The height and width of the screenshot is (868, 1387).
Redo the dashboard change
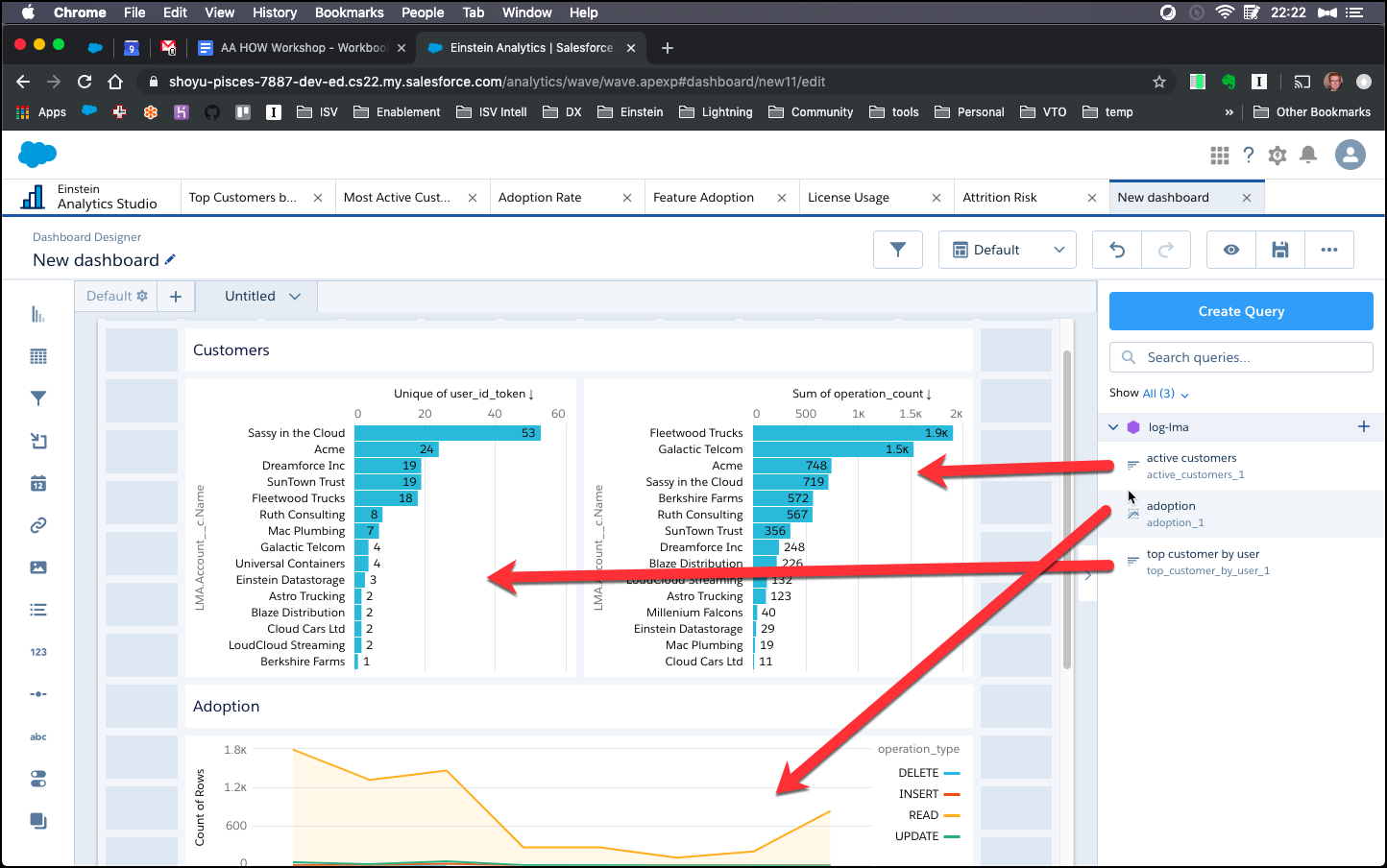(x=1166, y=250)
